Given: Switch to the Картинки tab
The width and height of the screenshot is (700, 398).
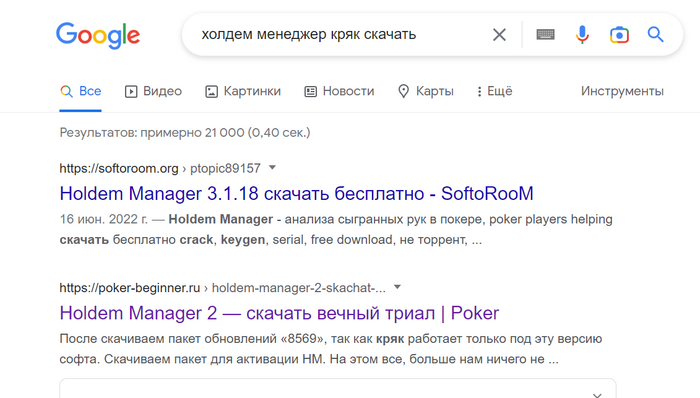Looking at the screenshot, I should (x=243, y=91).
